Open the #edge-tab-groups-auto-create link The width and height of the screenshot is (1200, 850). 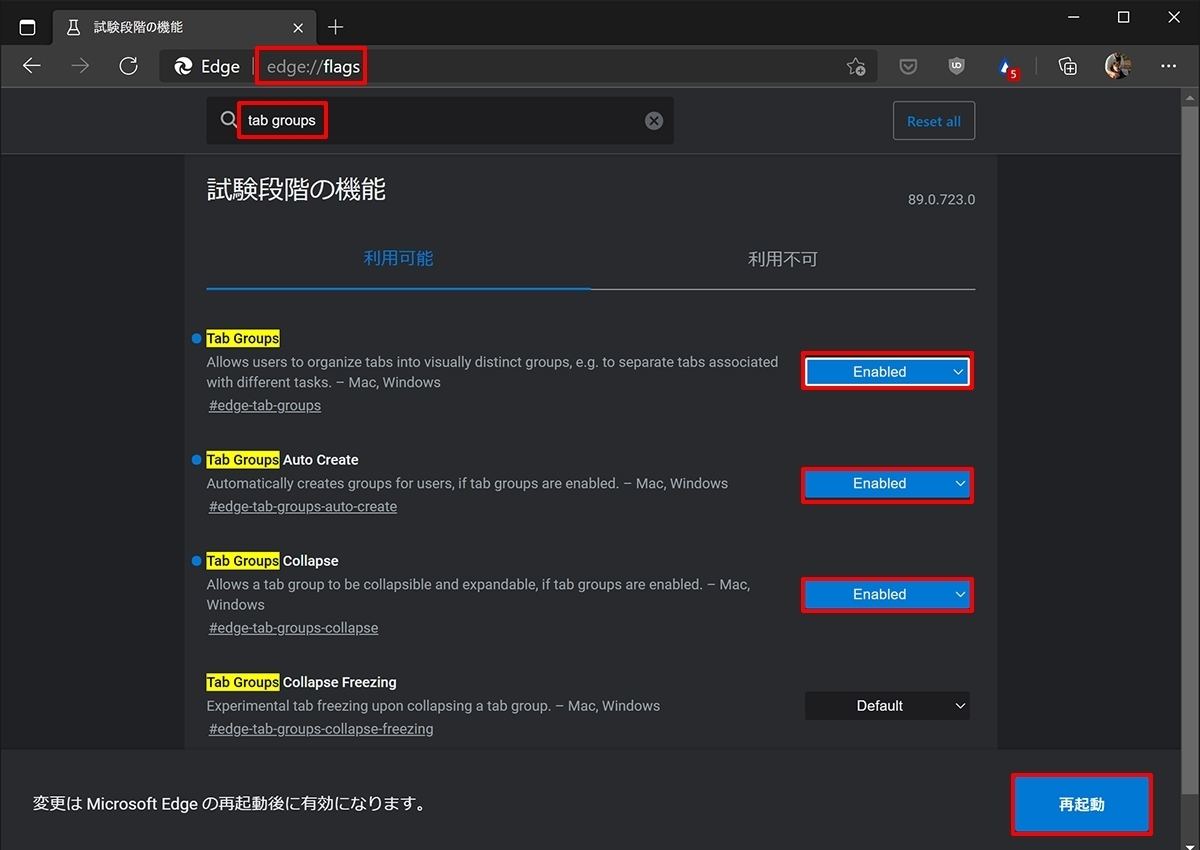(x=303, y=507)
